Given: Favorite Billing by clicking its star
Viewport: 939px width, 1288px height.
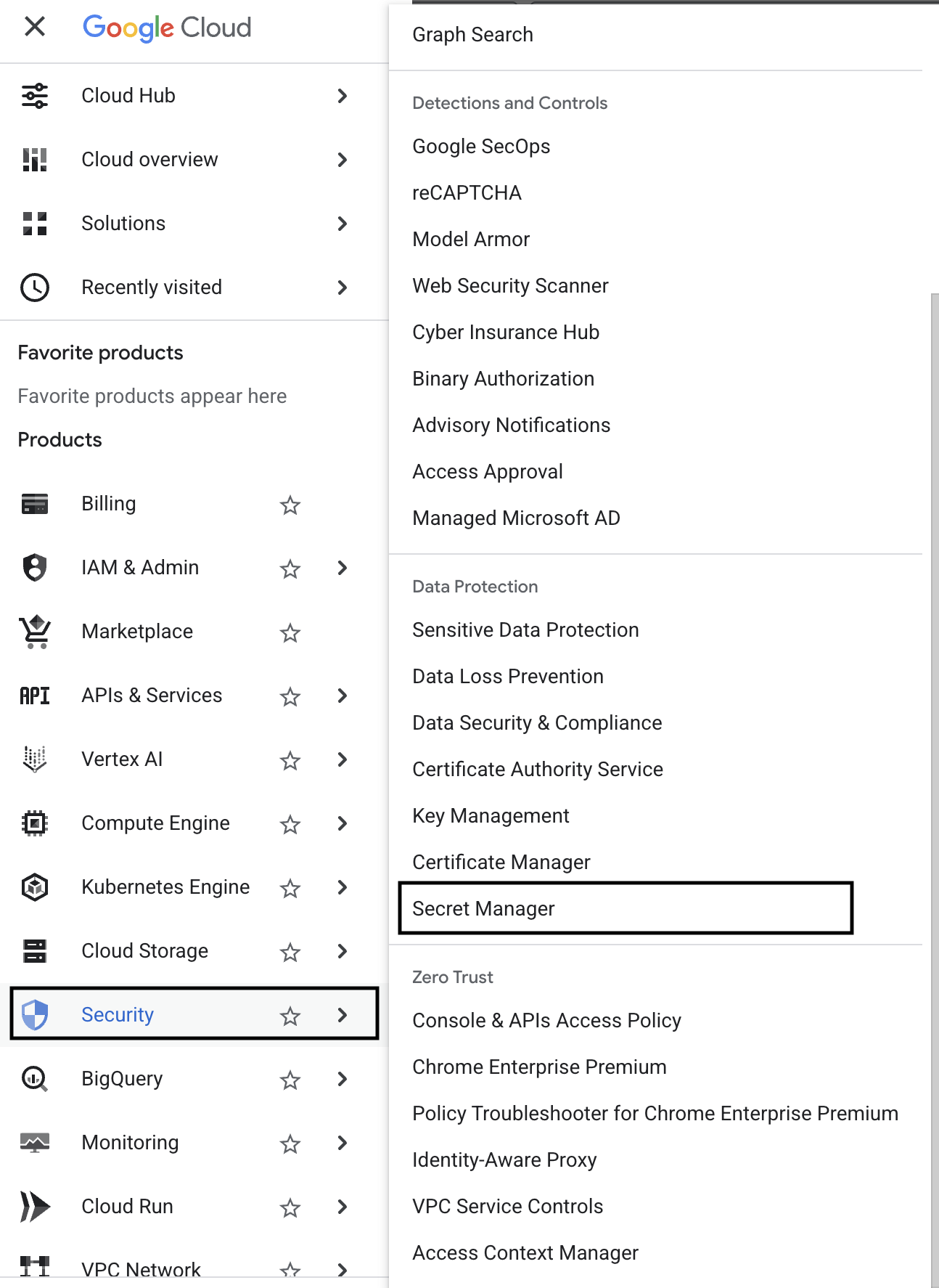Looking at the screenshot, I should [290, 505].
